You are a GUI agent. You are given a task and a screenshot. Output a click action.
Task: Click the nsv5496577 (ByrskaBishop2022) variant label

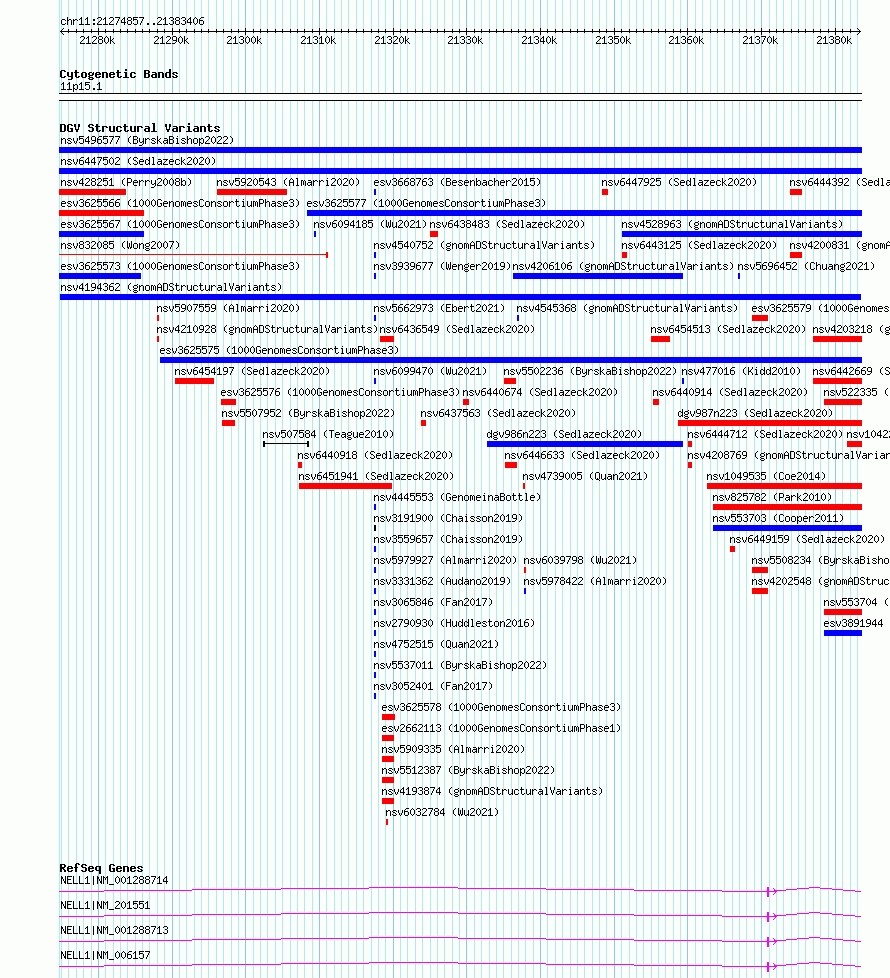coord(147,140)
